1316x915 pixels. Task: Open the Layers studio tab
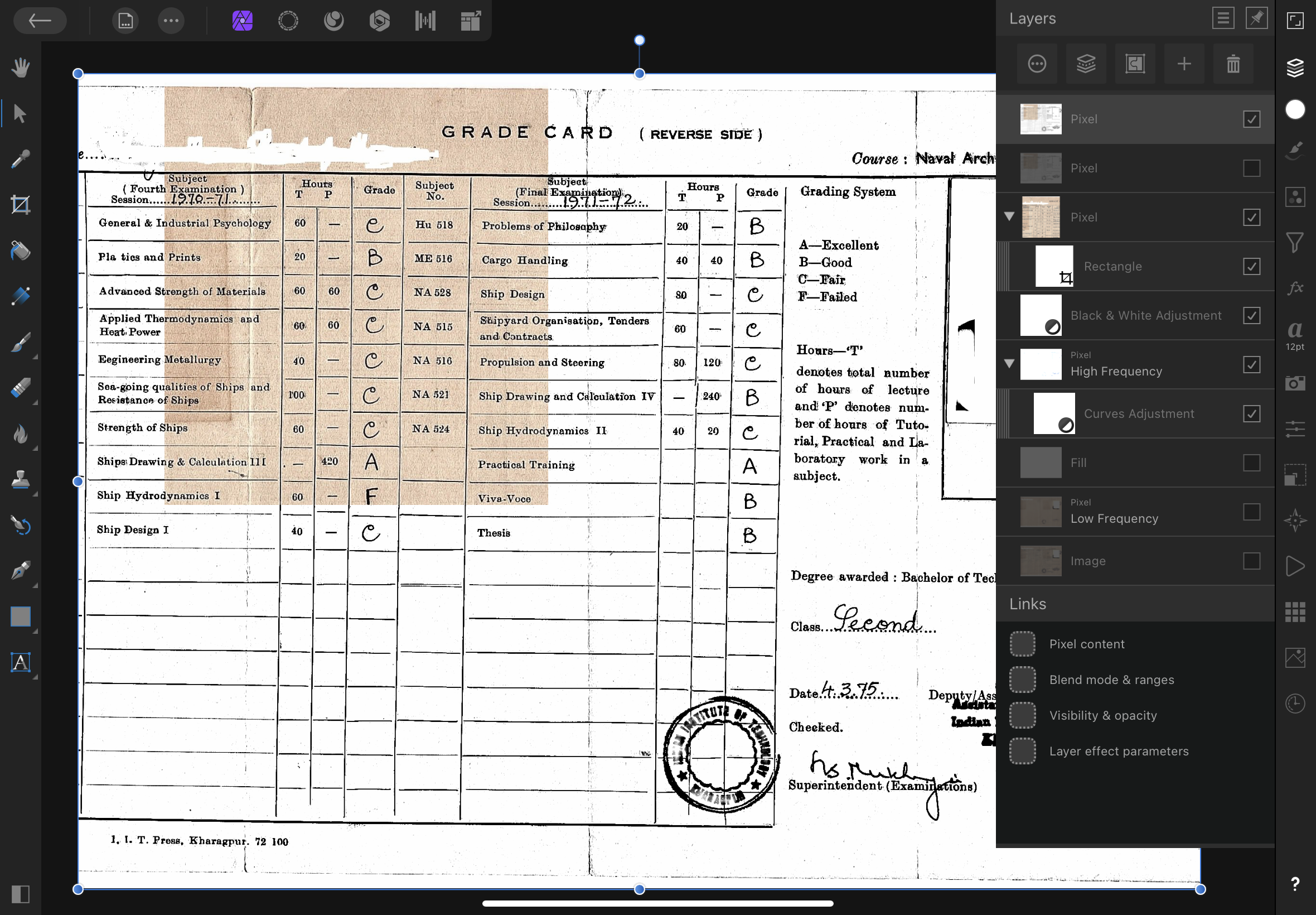click(1295, 68)
